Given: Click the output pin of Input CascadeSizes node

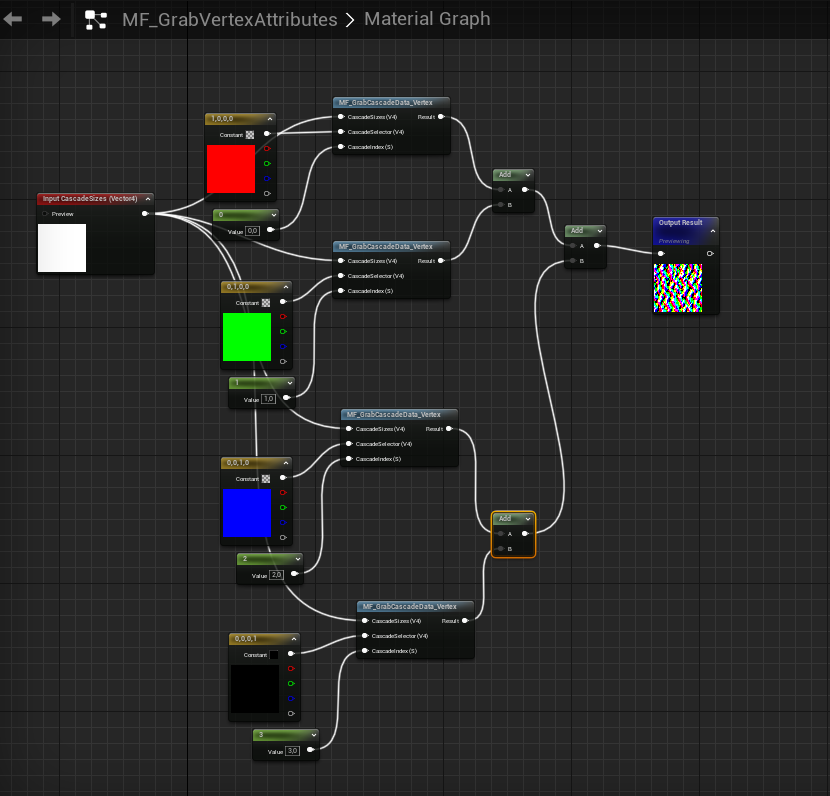Looking at the screenshot, I should [x=146, y=213].
